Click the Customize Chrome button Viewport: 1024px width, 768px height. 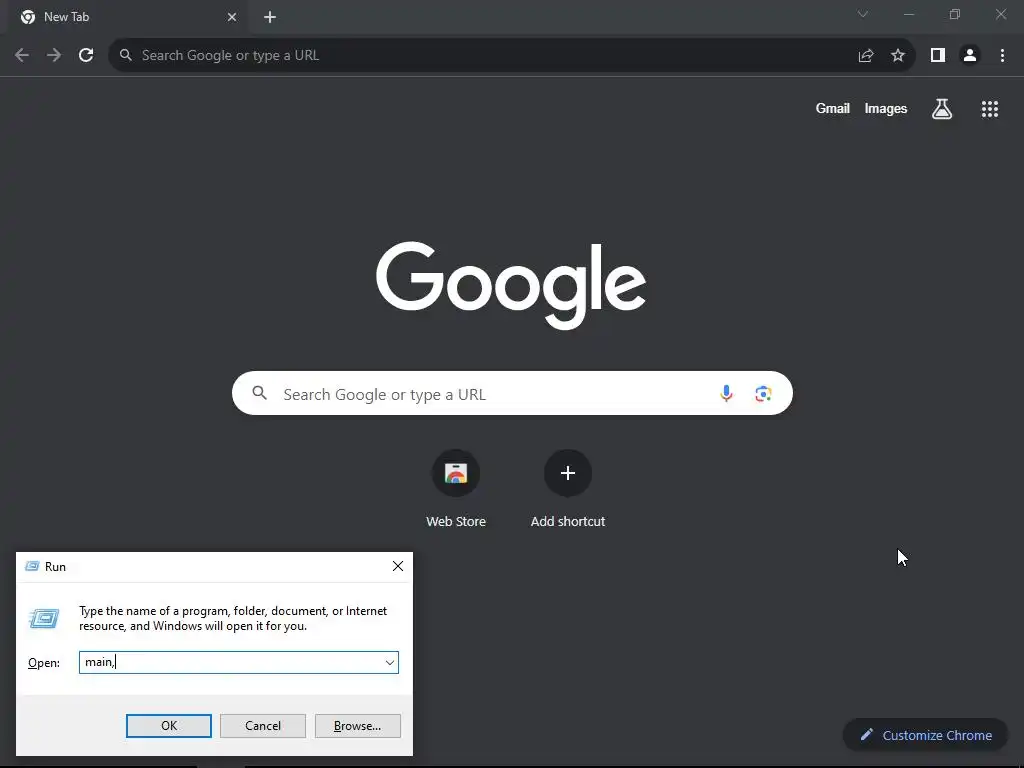pos(925,735)
